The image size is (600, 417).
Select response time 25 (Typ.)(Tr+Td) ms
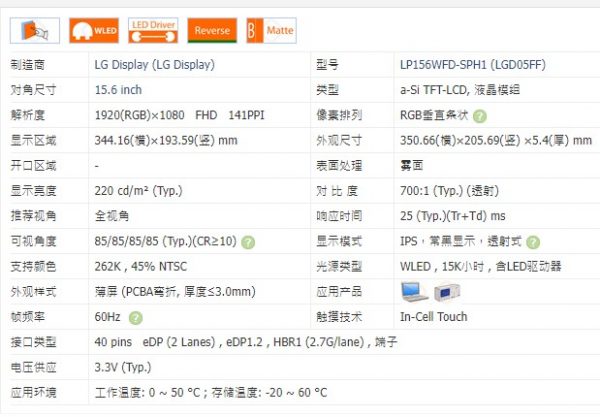coord(453,216)
